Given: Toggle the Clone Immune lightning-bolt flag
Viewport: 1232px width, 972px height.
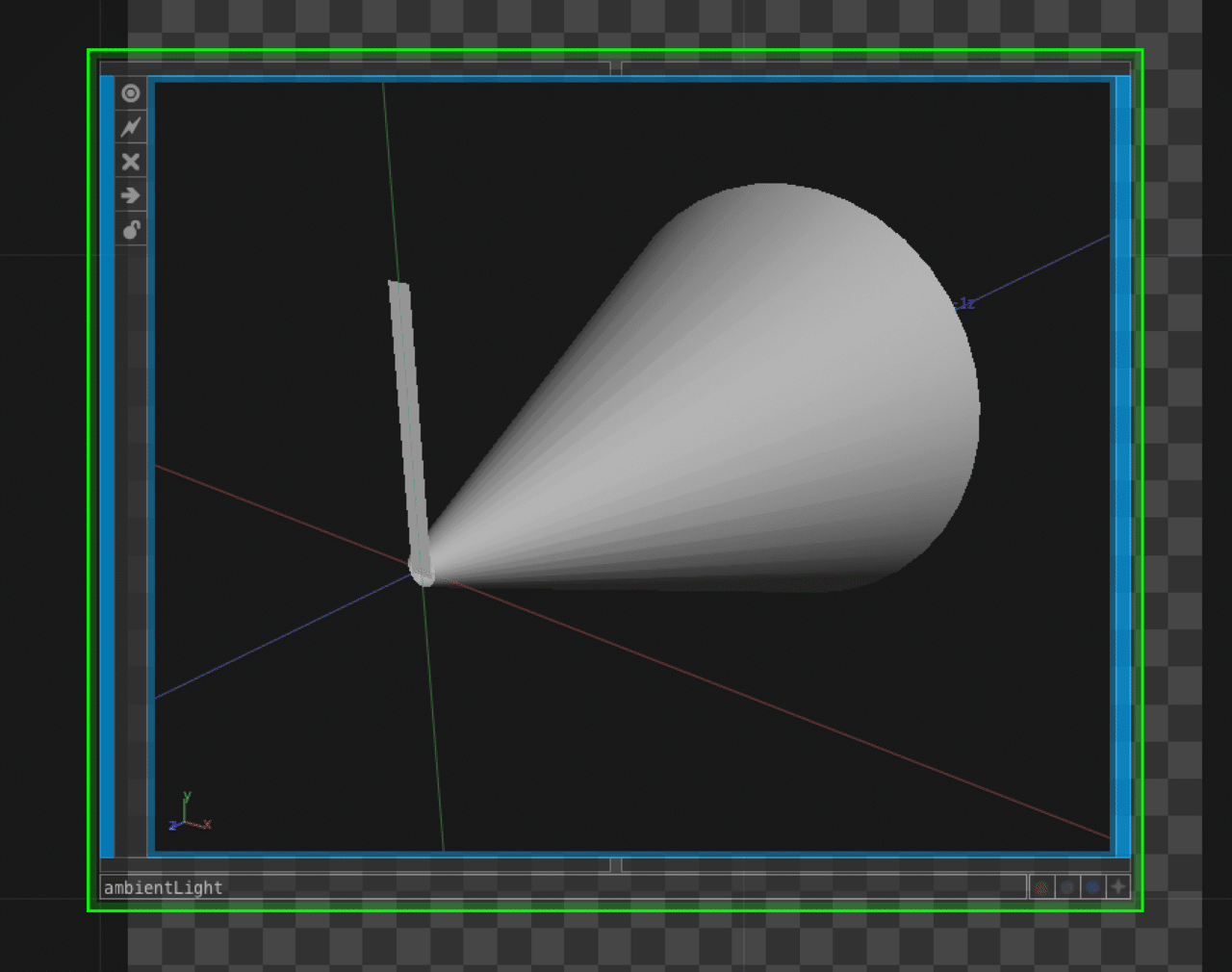Looking at the screenshot, I should click(x=131, y=127).
